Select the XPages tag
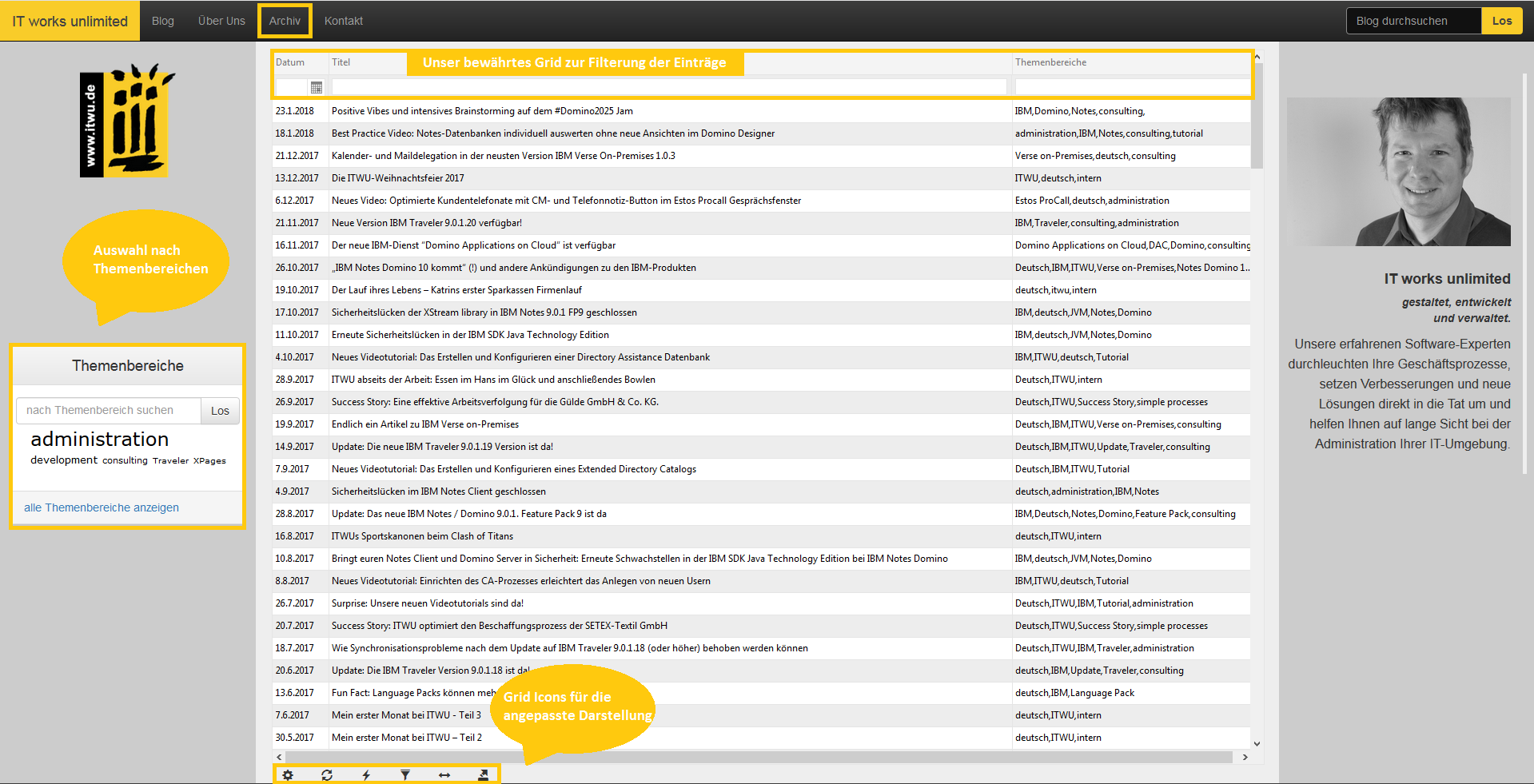This screenshot has width=1534, height=784. [209, 460]
